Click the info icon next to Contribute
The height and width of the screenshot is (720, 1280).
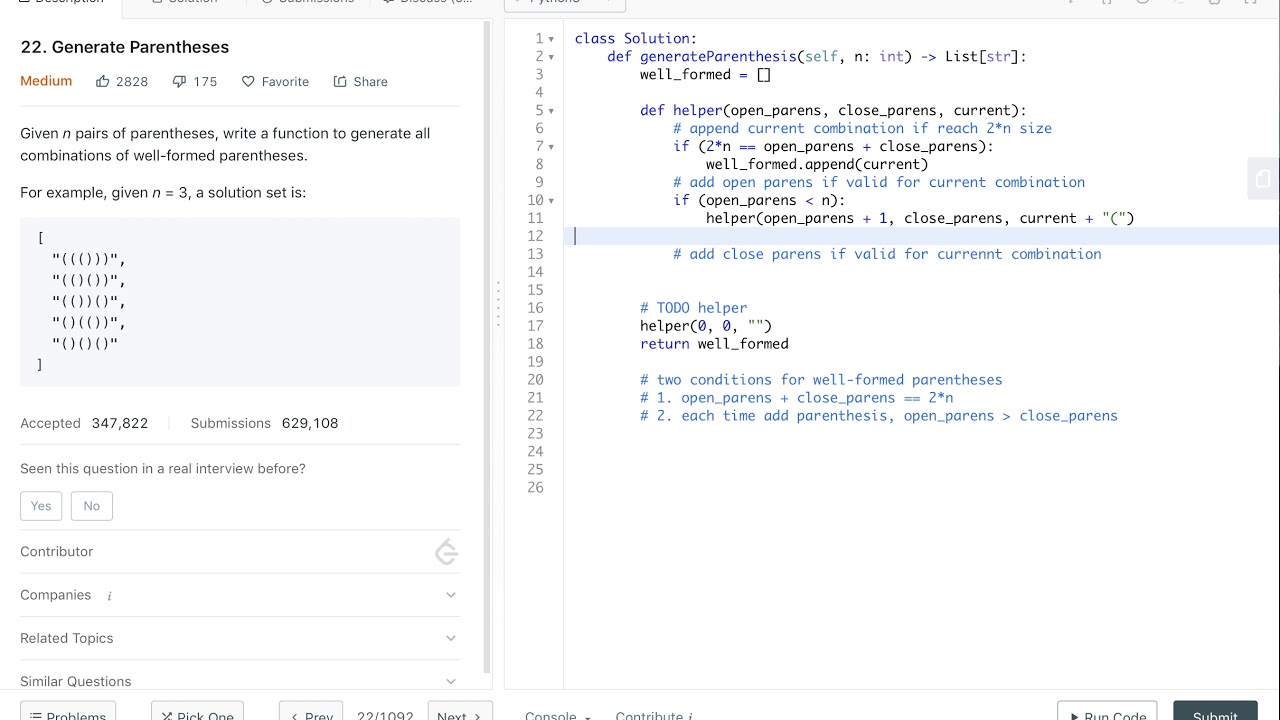coord(691,717)
